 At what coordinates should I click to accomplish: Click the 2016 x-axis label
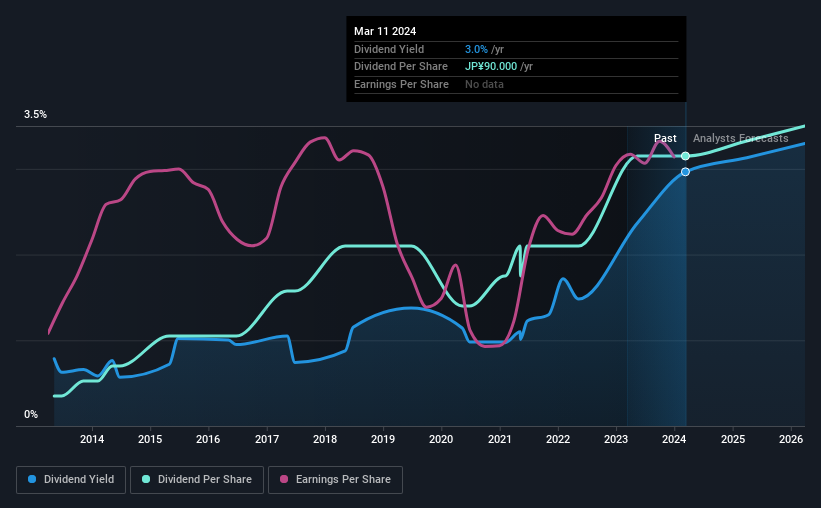pyautogui.click(x=208, y=439)
